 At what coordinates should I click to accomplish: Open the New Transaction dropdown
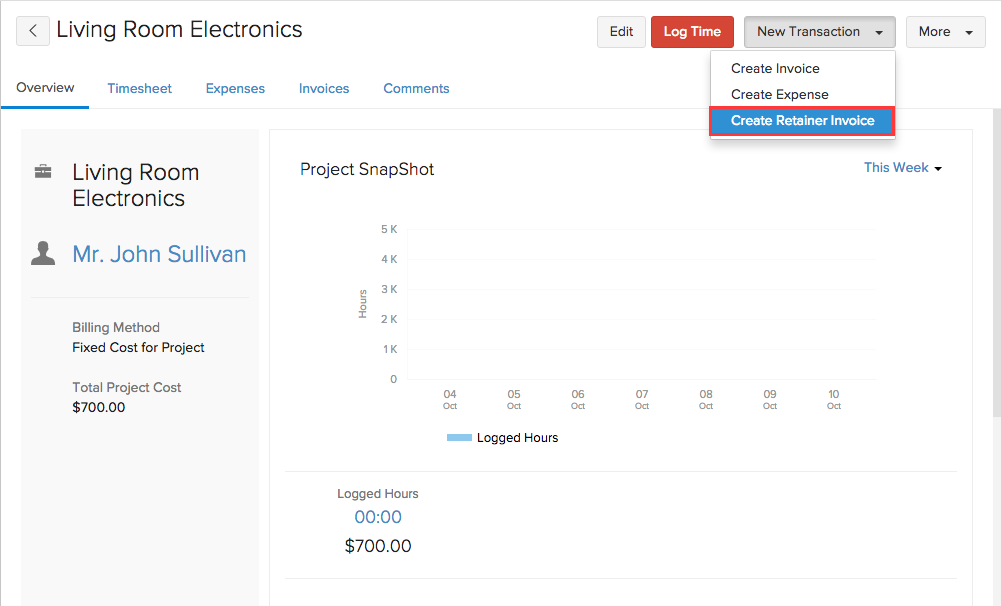[x=819, y=32]
